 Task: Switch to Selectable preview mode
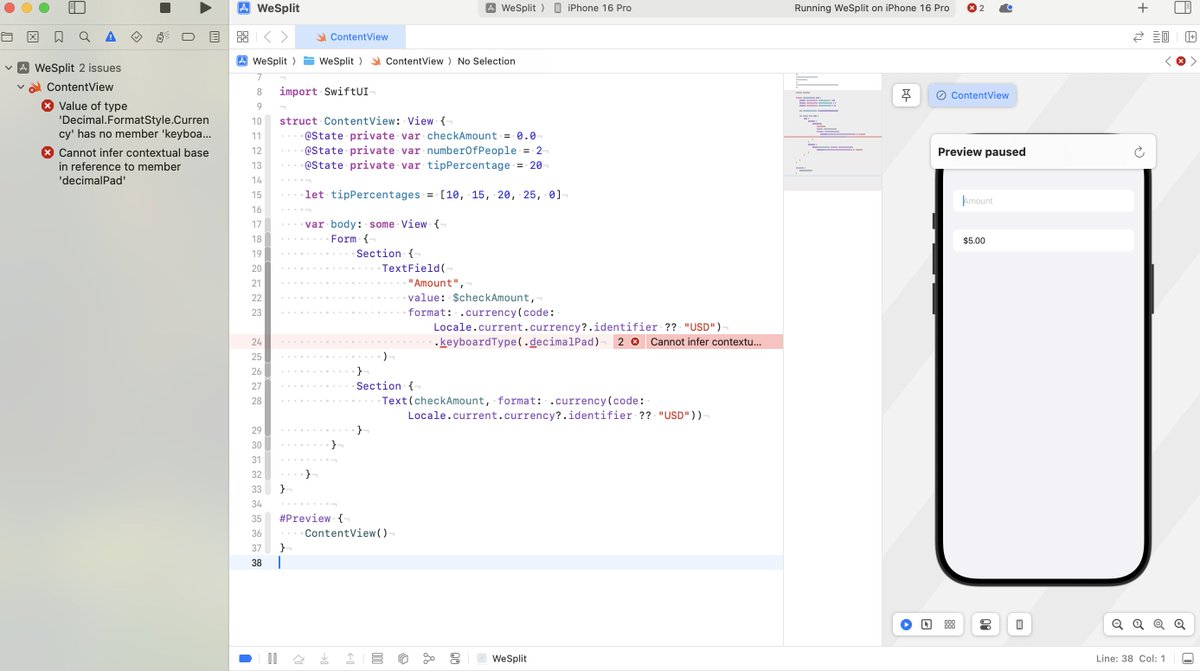tap(927, 624)
